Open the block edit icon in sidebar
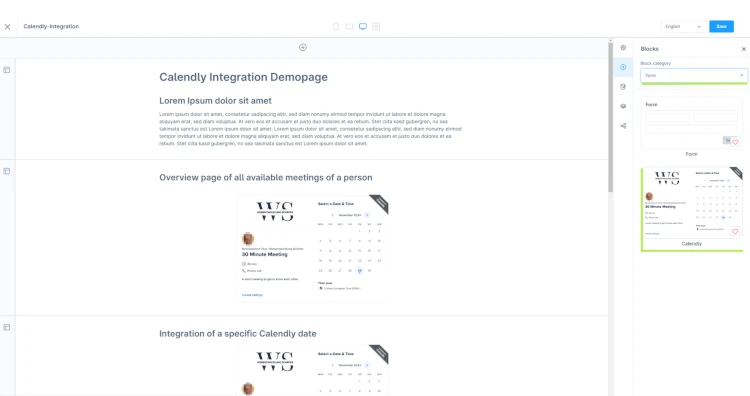Image resolution: width=750 pixels, height=396 pixels. coord(623,87)
